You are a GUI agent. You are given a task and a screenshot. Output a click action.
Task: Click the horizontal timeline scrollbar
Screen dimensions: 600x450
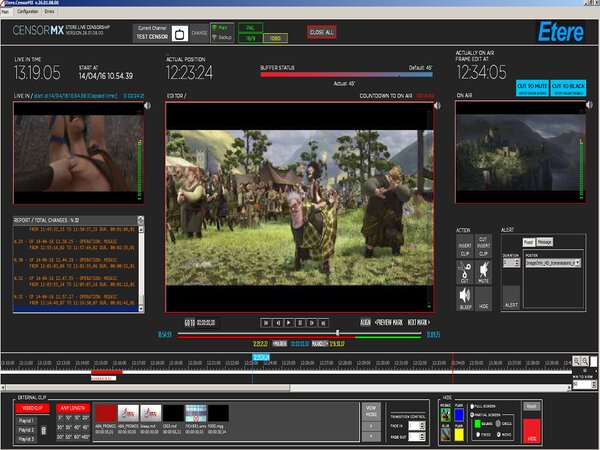pyautogui.click(x=285, y=388)
